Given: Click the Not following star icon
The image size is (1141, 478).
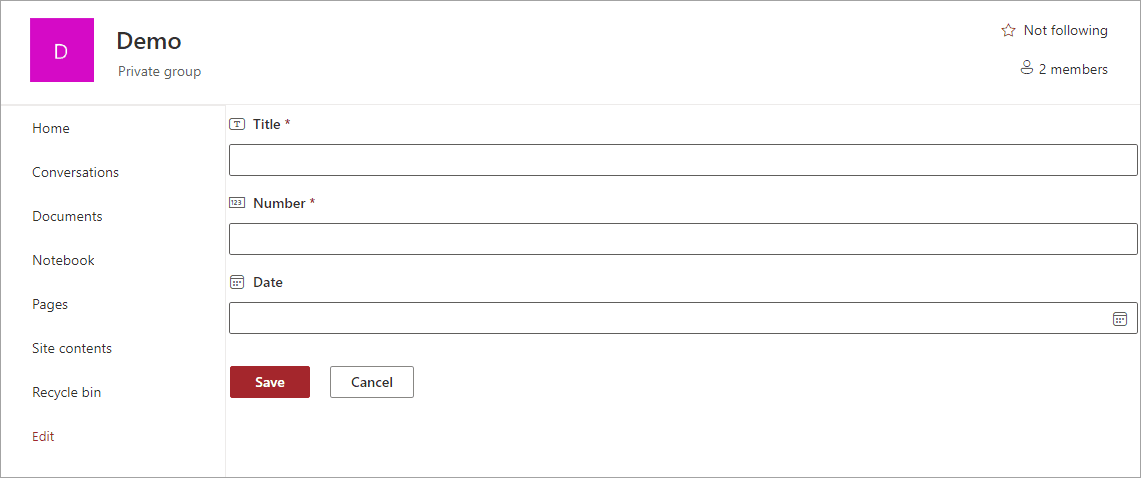Looking at the screenshot, I should coord(1008,31).
